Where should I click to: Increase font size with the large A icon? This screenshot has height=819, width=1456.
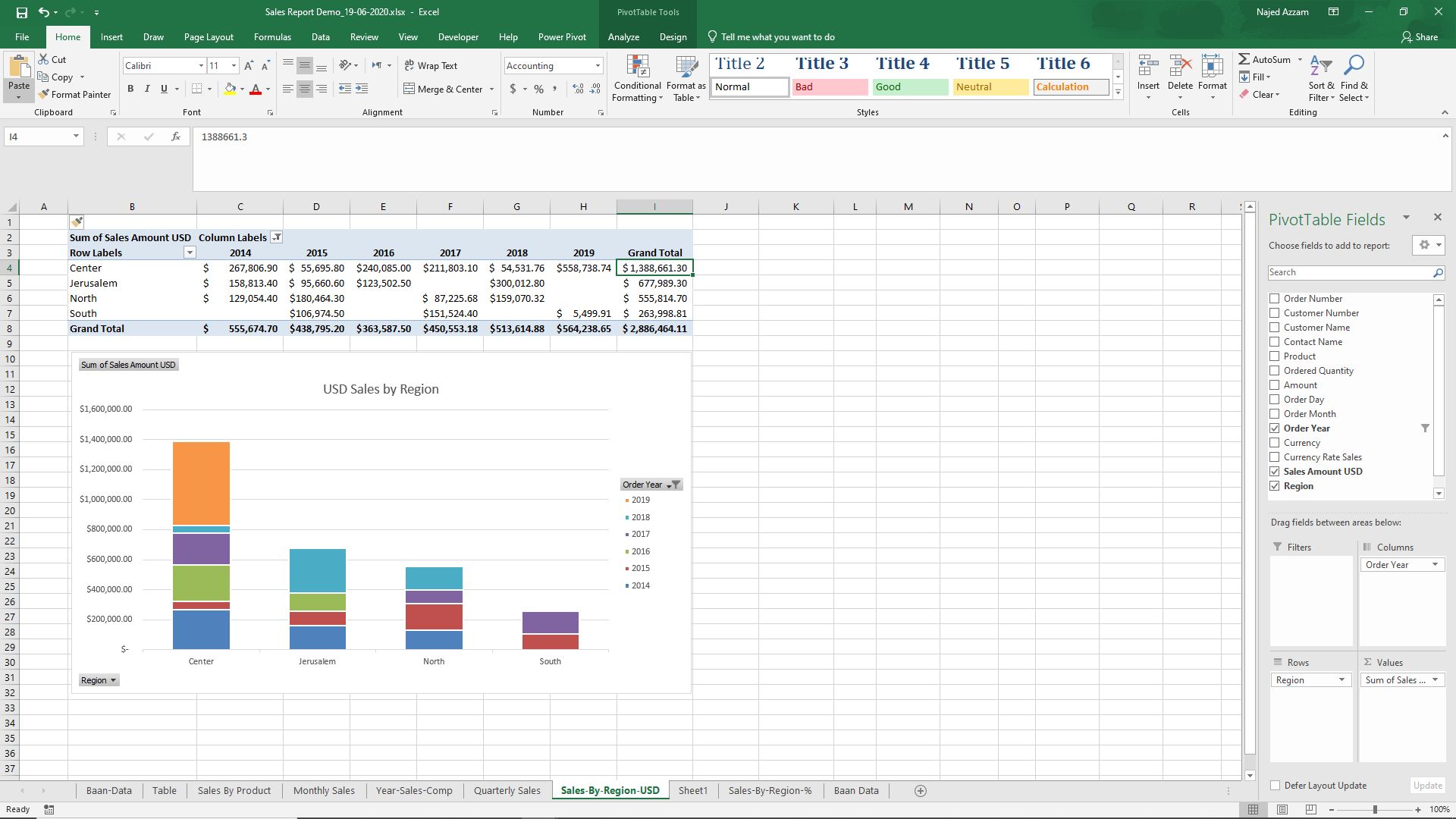[x=249, y=66]
